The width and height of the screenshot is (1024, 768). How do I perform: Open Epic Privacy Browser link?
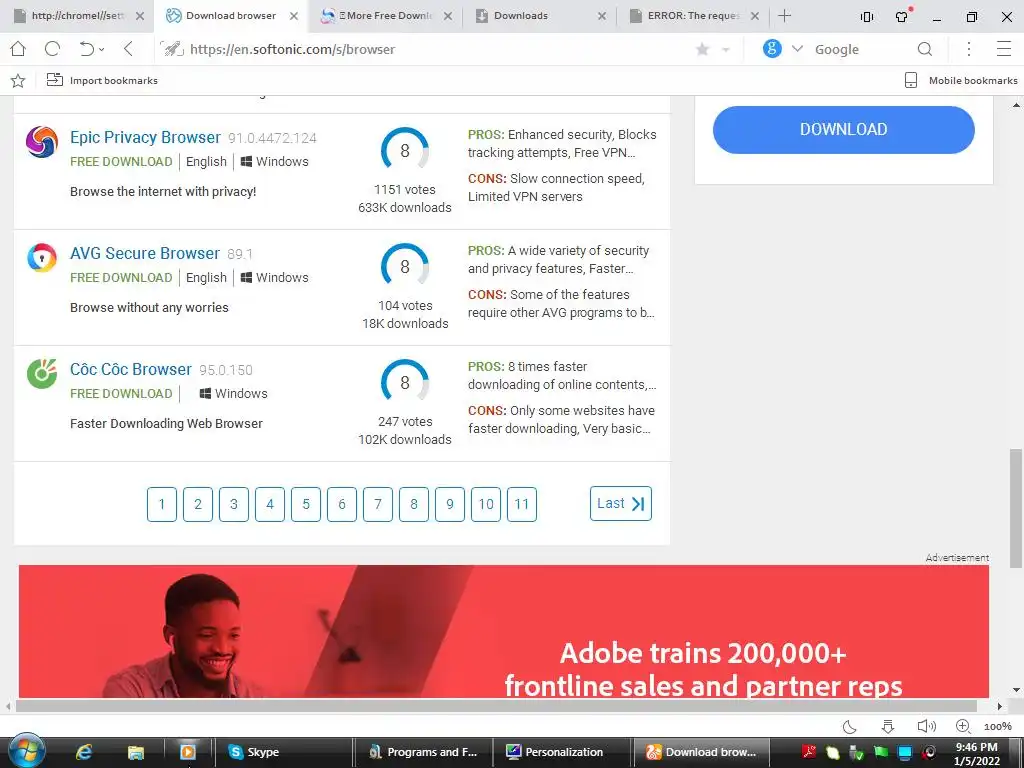[x=145, y=137]
